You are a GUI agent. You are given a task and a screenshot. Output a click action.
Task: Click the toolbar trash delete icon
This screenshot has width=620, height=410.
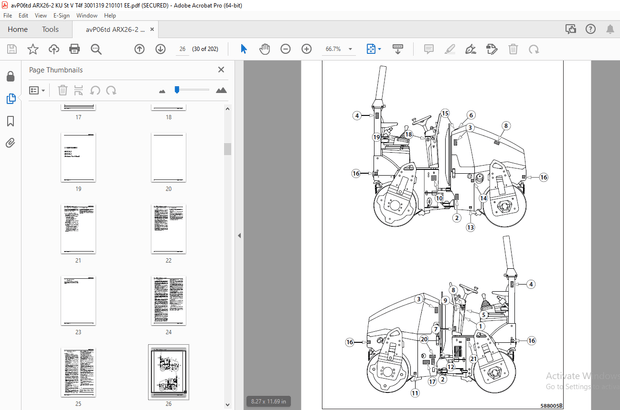513,49
